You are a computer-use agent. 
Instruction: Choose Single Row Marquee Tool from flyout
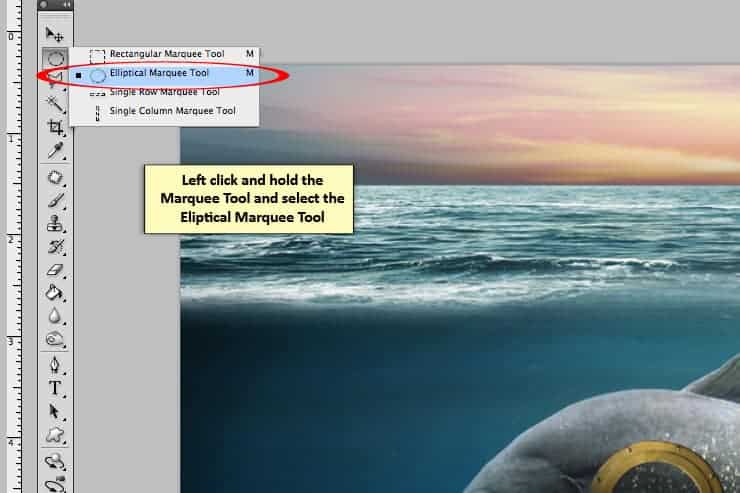coord(164,92)
